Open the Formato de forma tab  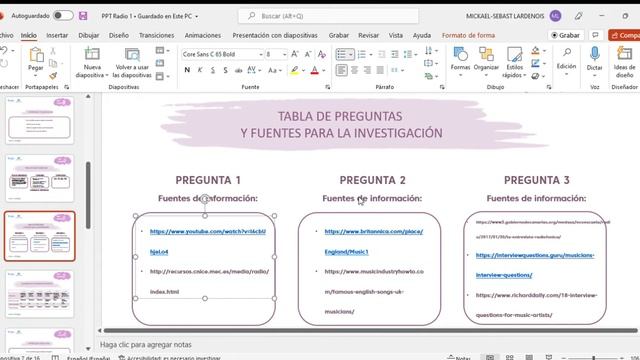[x=468, y=36]
